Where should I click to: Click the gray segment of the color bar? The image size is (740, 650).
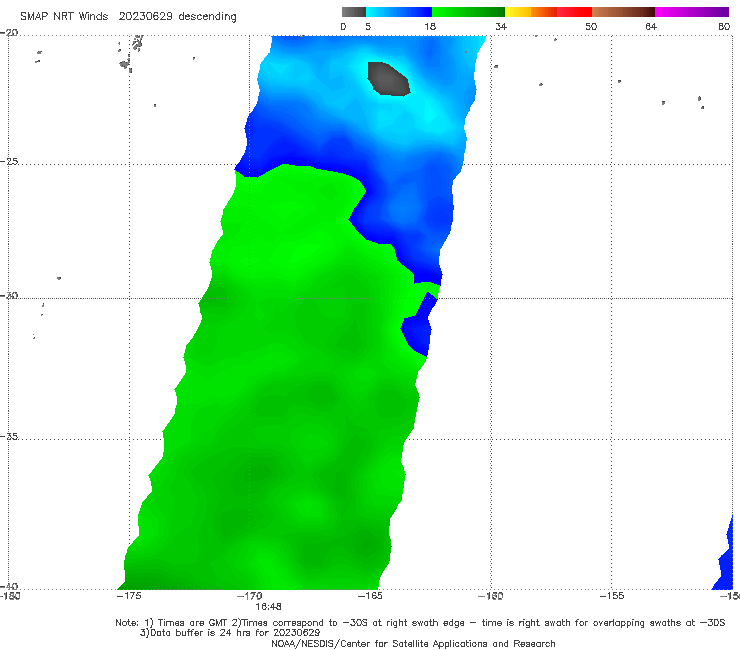tap(354, 12)
